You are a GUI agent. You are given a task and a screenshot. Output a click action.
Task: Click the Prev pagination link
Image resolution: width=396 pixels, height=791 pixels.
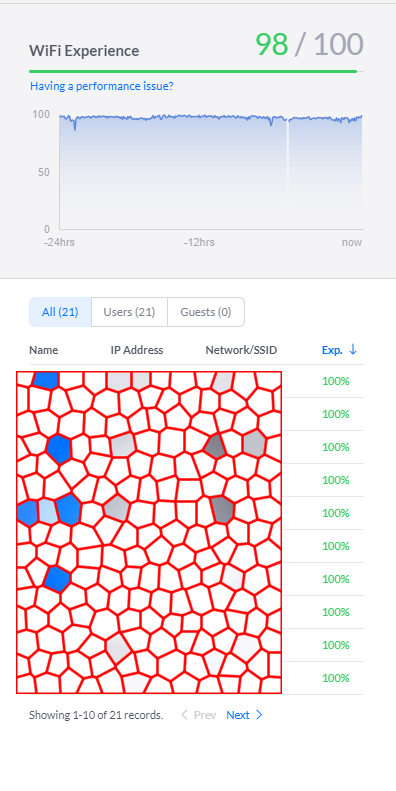click(x=205, y=715)
